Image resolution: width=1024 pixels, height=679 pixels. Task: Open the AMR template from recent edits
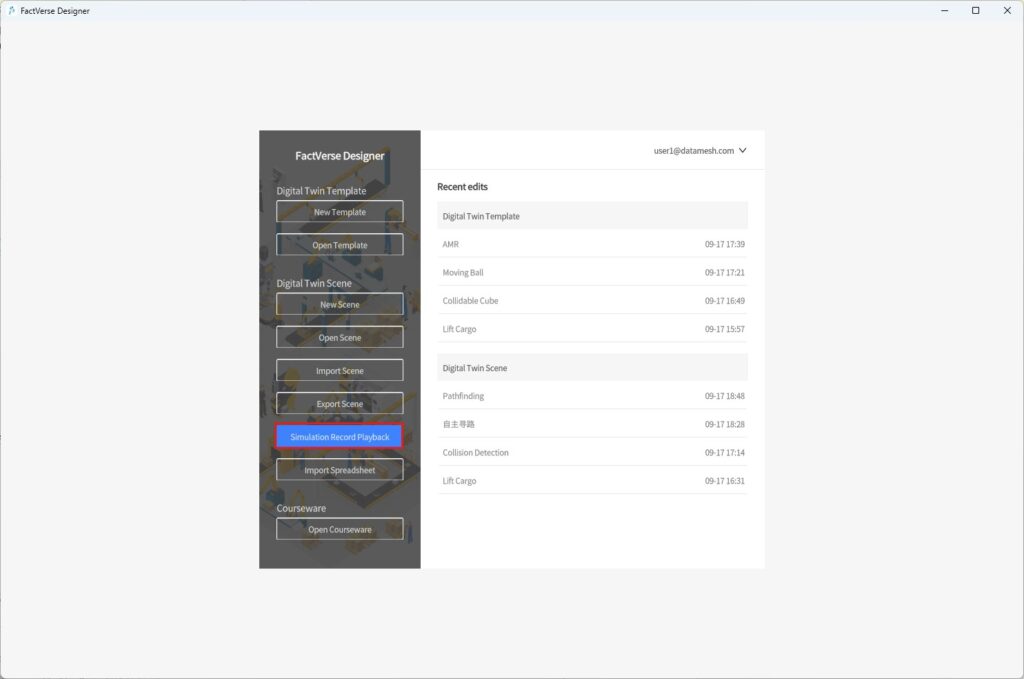tap(592, 244)
